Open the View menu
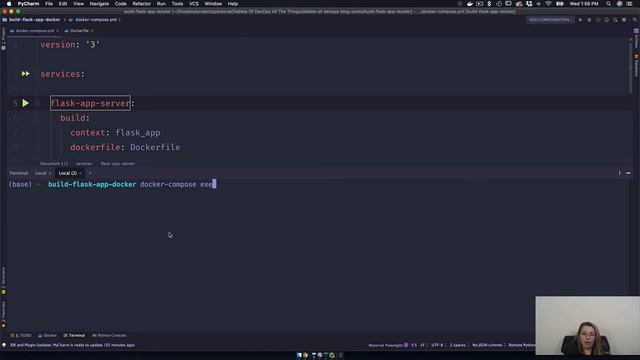640x360 pixels. pos(78,4)
